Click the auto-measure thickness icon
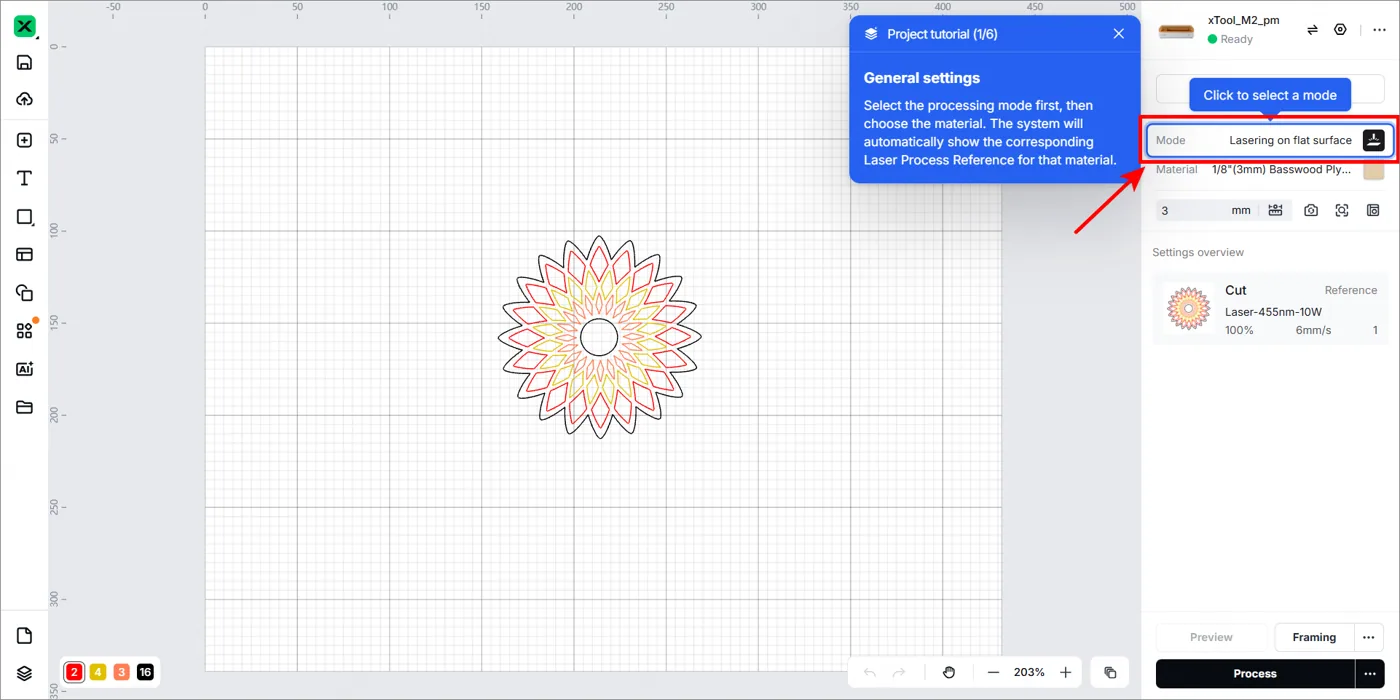This screenshot has height=700, width=1400. (1275, 210)
